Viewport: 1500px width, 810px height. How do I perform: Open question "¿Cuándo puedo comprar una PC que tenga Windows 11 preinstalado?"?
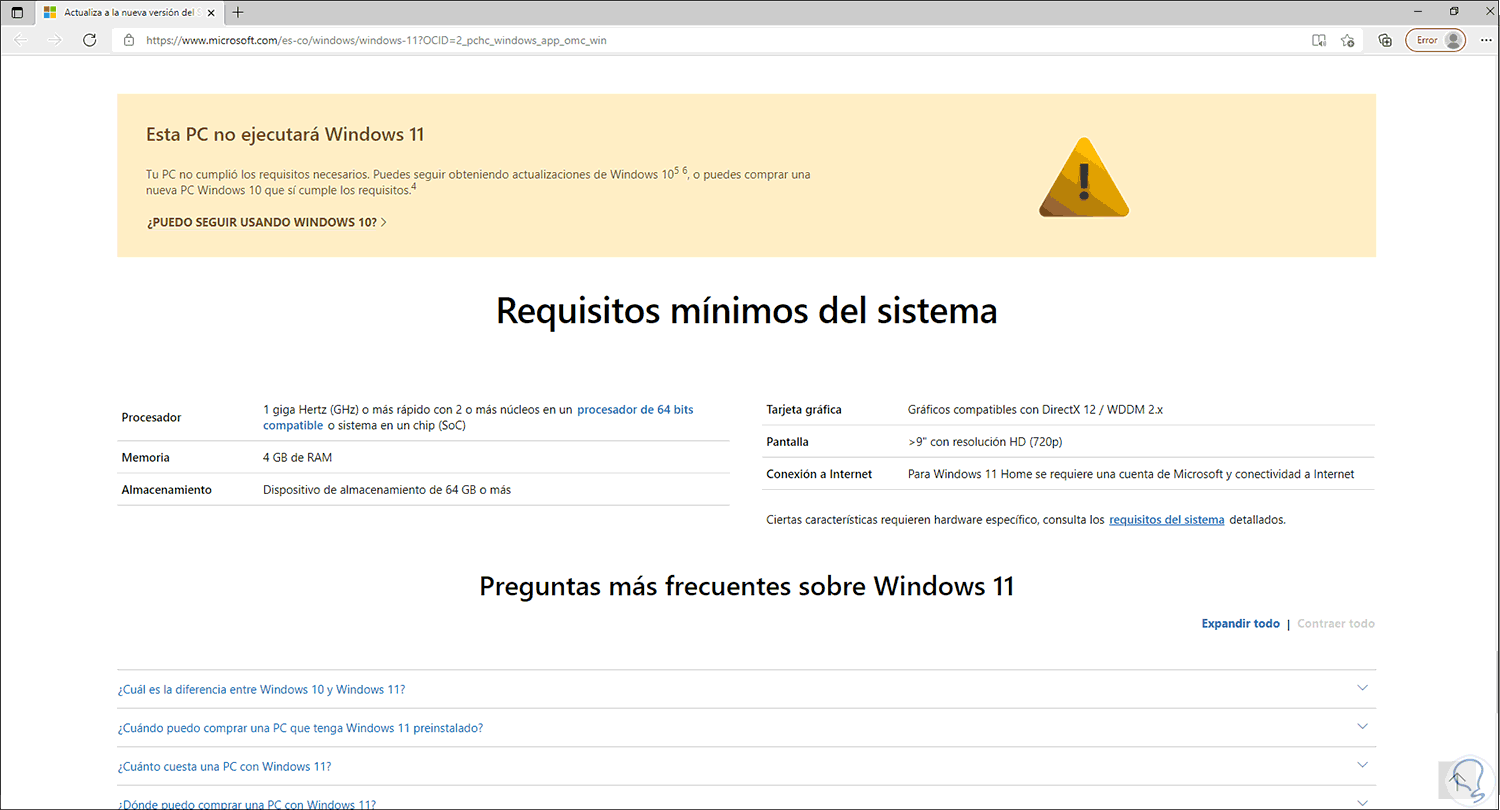coord(300,728)
